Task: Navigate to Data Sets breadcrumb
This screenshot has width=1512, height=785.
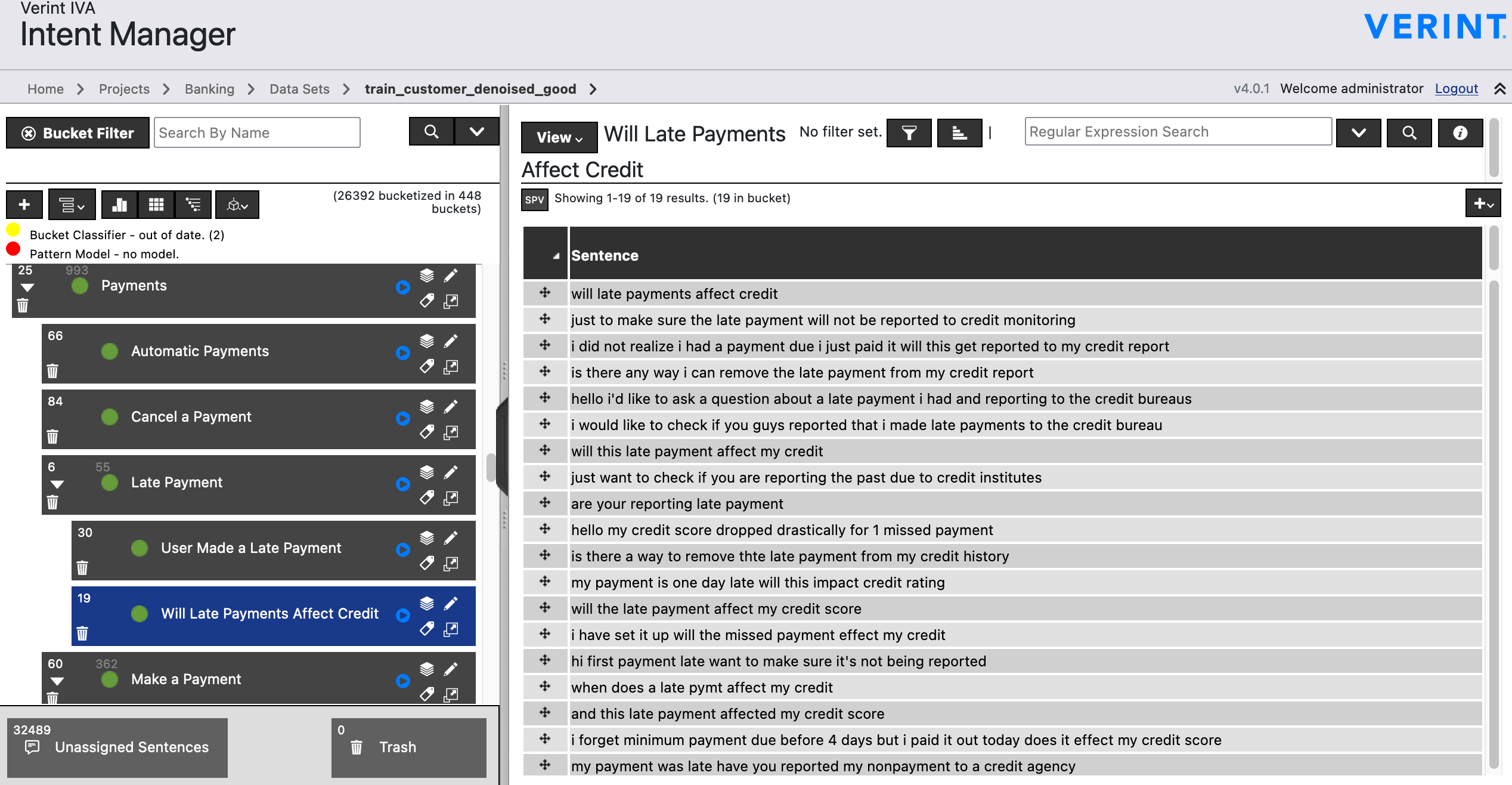Action: (x=299, y=89)
